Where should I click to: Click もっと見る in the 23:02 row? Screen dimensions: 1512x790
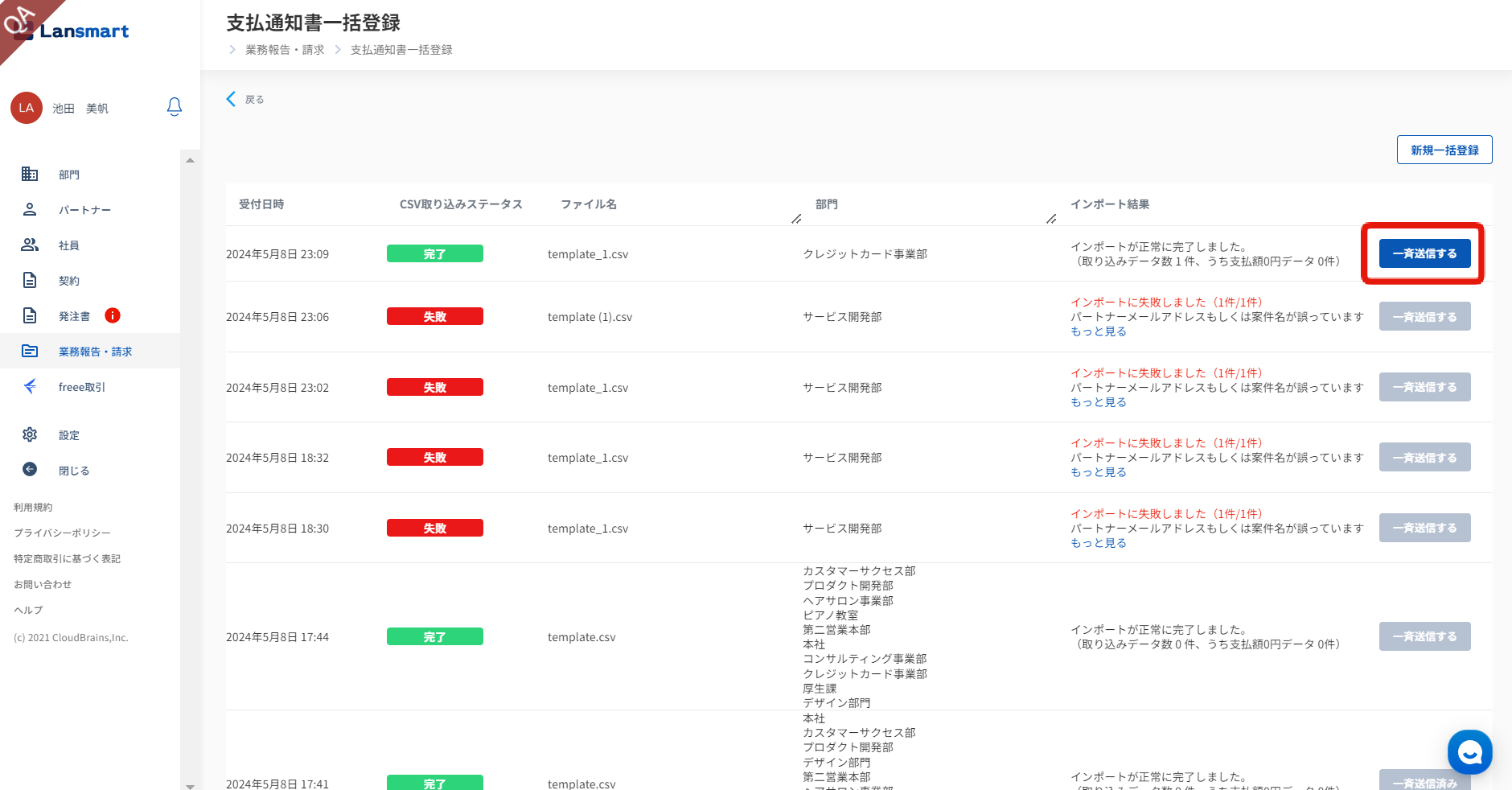pos(1099,402)
